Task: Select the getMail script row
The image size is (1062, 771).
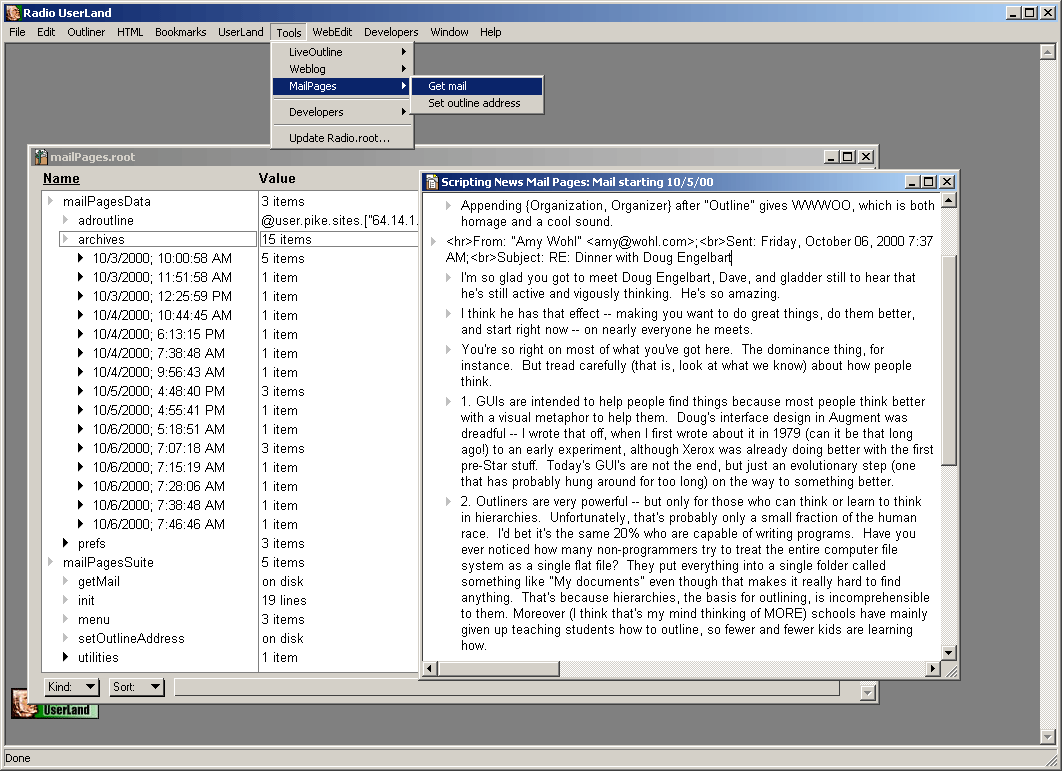Action: point(99,582)
